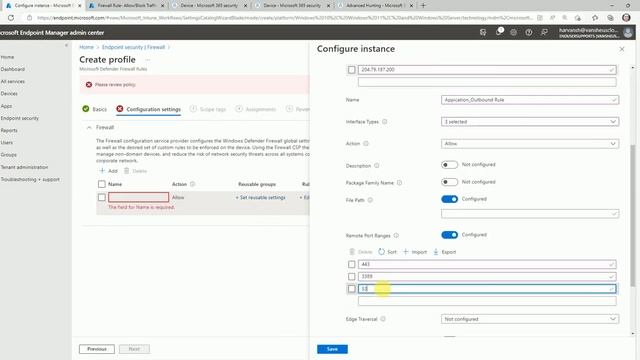Show info for Package Family Name
The image size is (640, 360).
coord(400,183)
